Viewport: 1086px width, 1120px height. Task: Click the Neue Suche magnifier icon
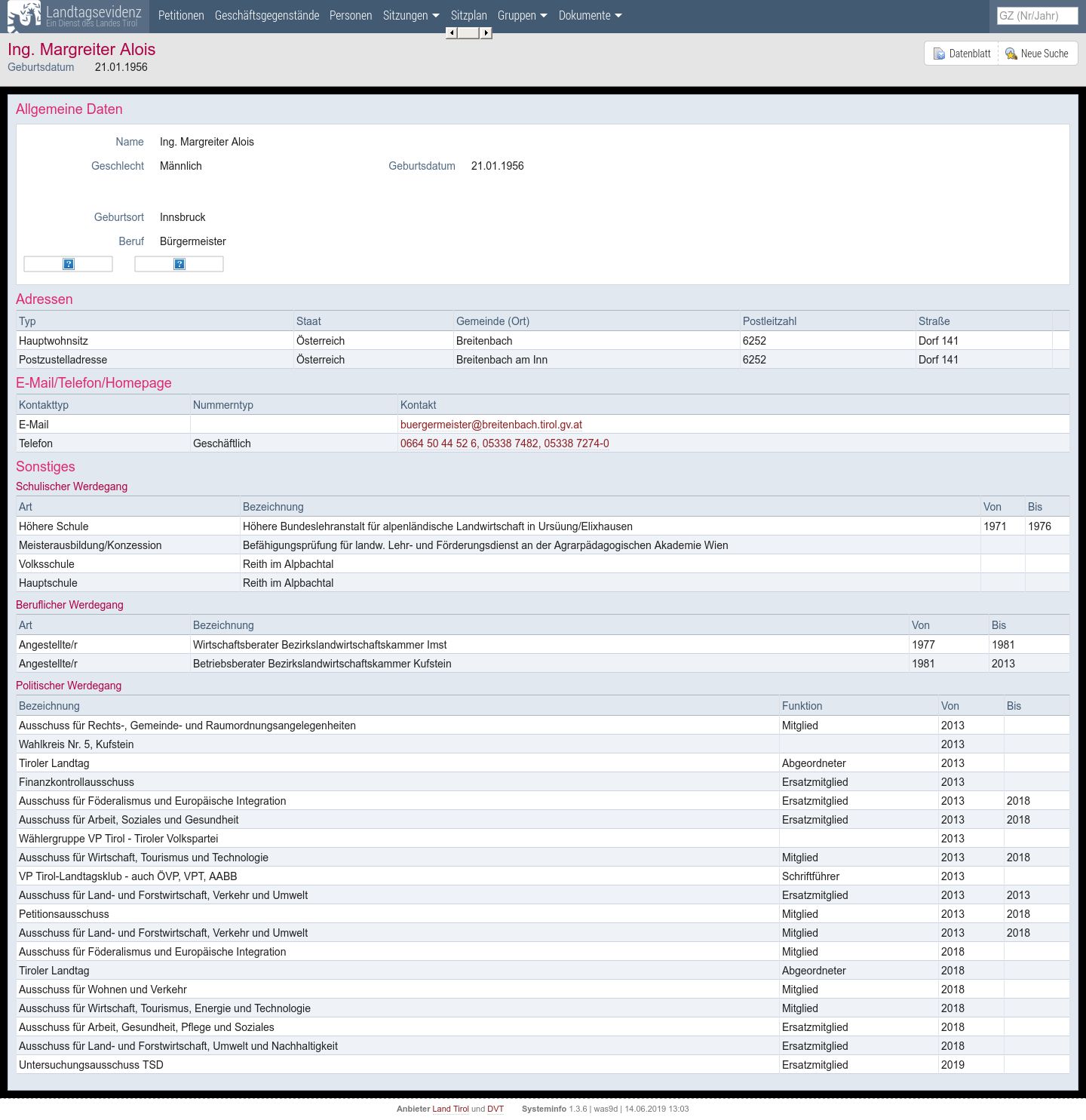1011,54
